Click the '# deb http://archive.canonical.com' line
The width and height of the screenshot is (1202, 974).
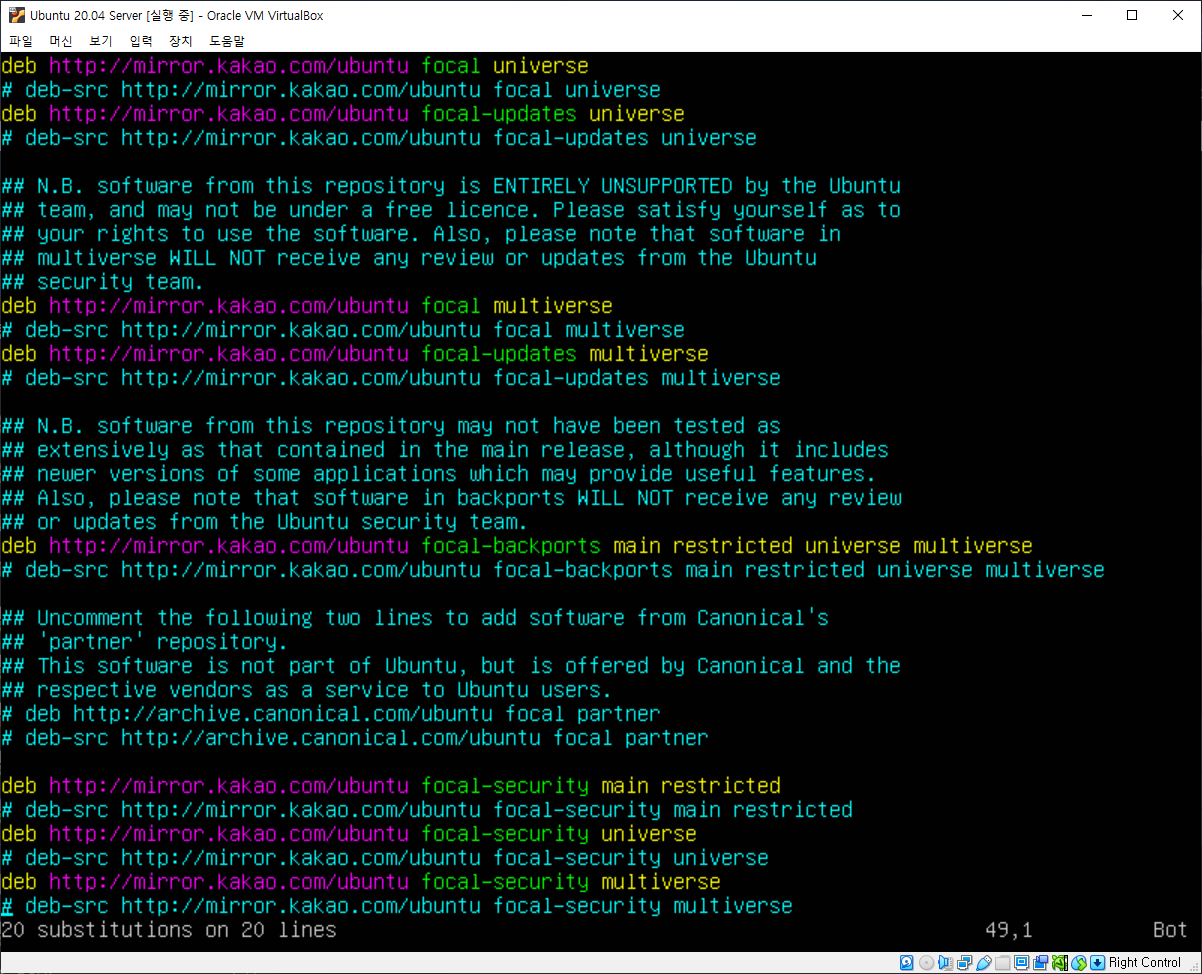coord(331,714)
